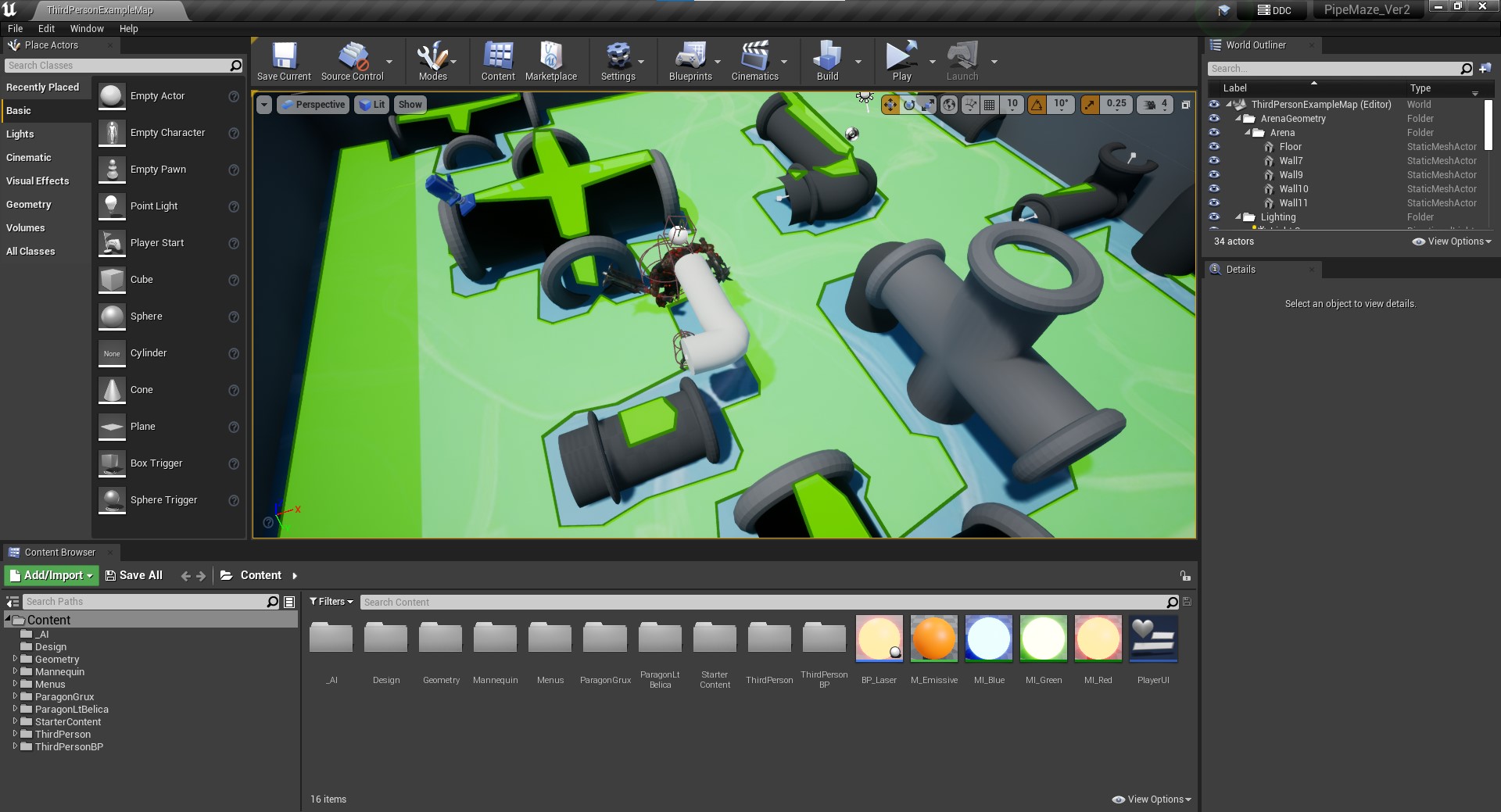
Task: Open the Edit menu
Action: [46, 29]
